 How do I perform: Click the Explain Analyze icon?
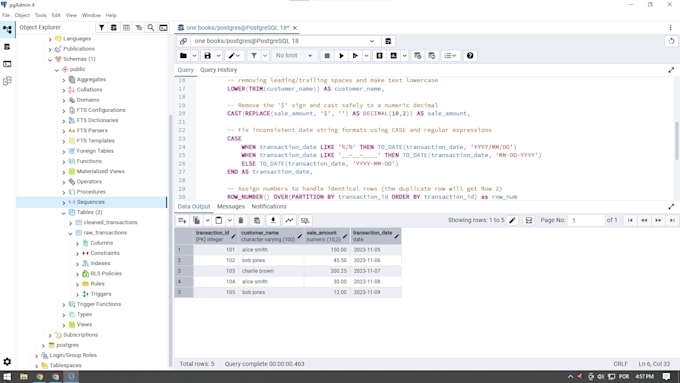point(393,56)
